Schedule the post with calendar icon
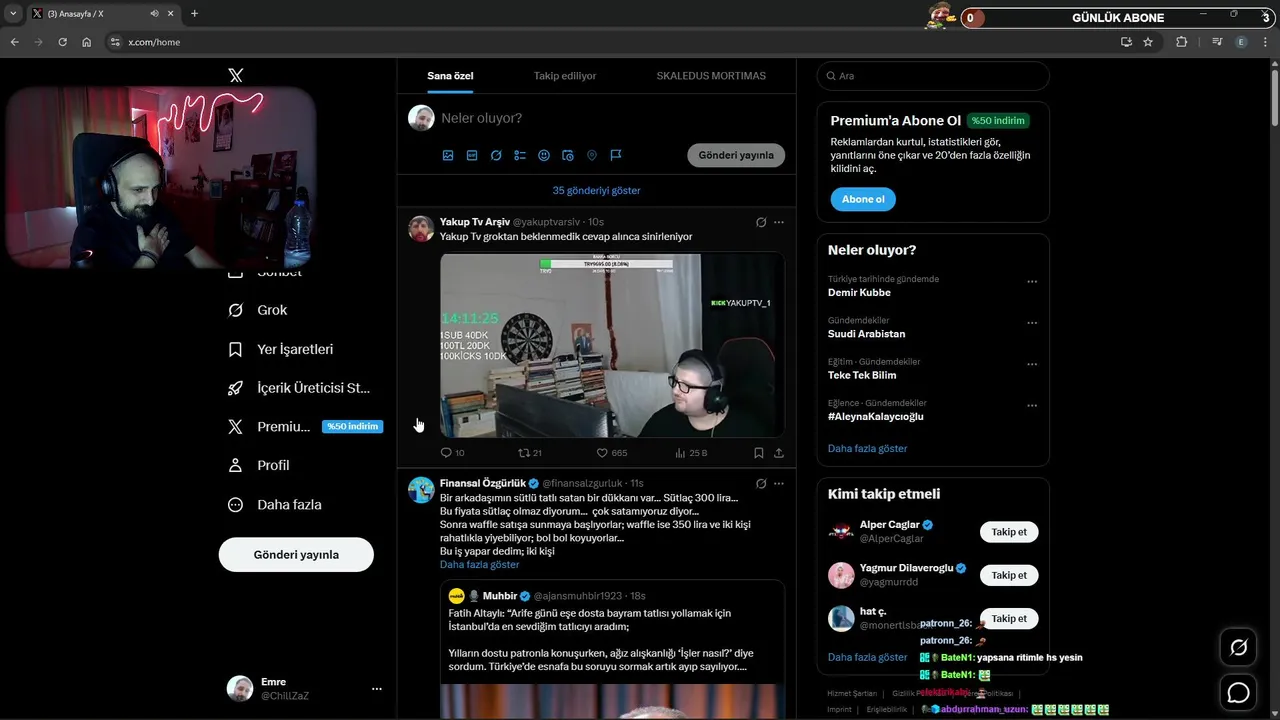Viewport: 1280px width, 720px height. coord(568,155)
